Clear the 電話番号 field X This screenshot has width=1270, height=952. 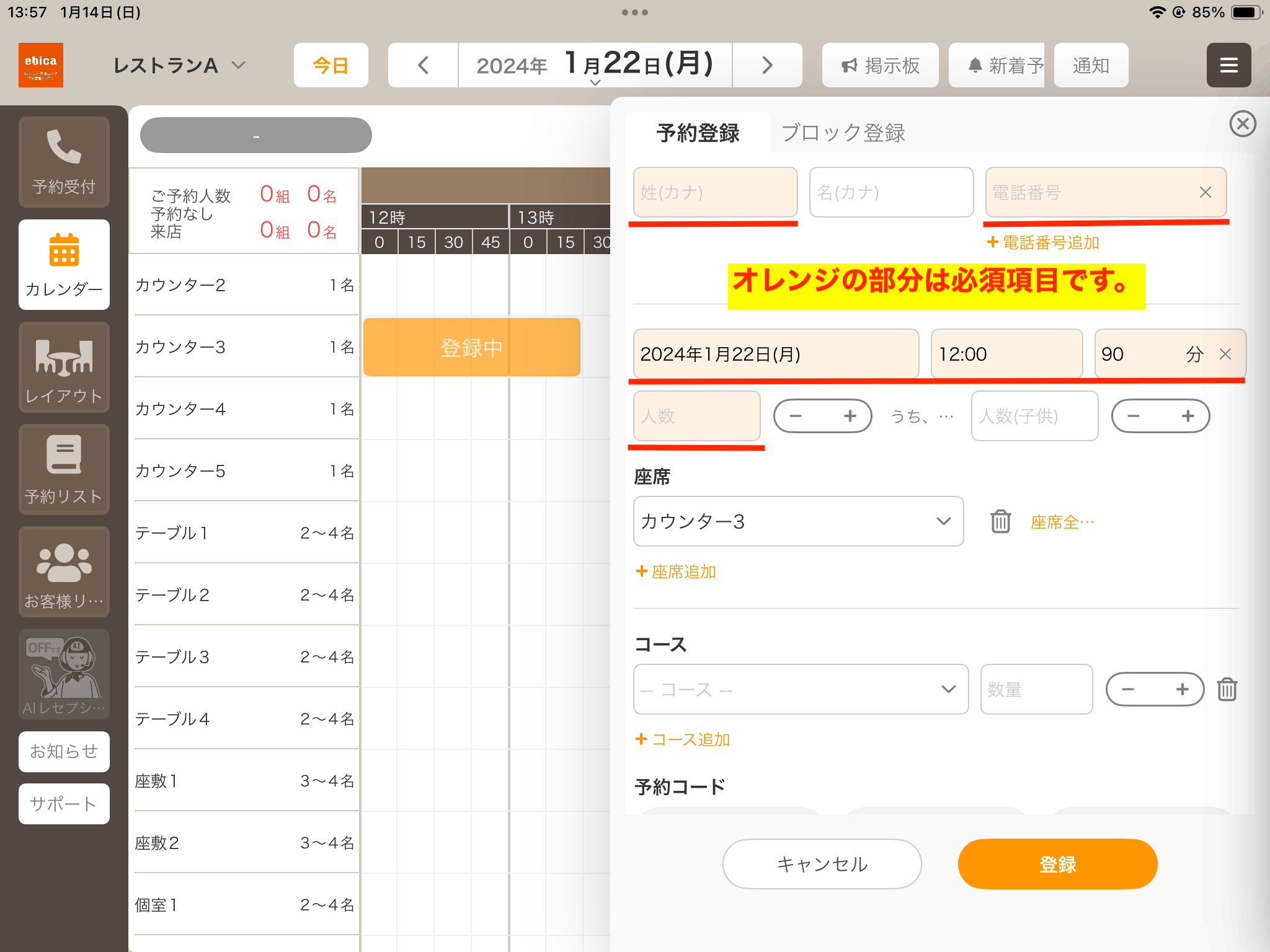(1205, 193)
